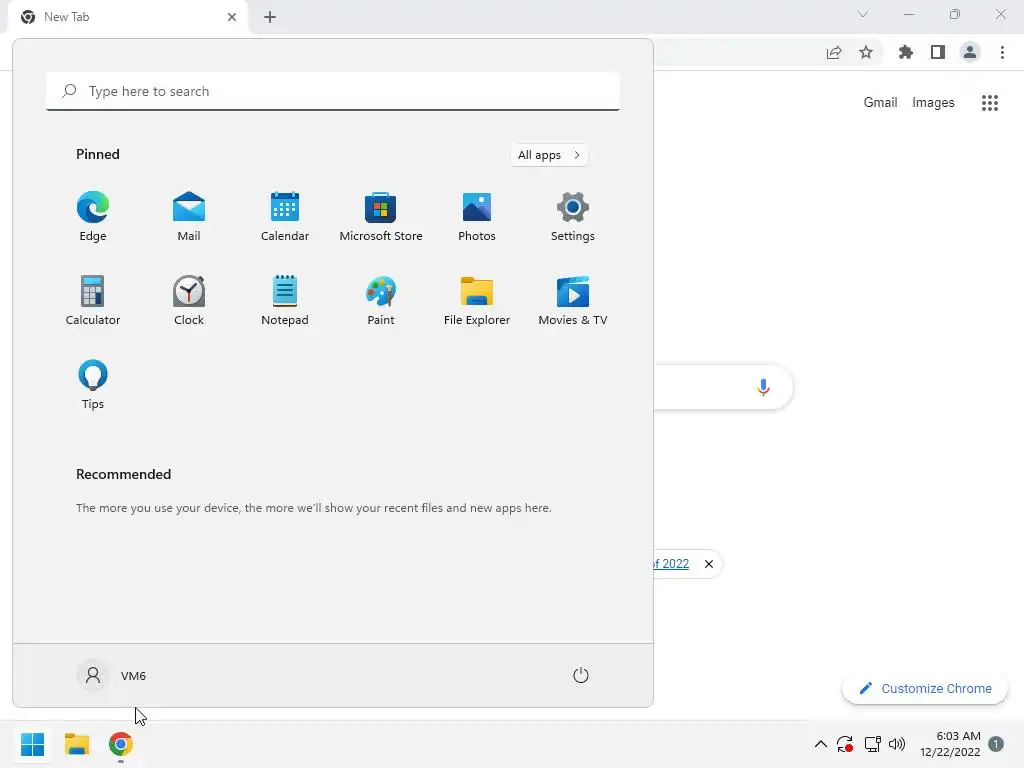The image size is (1024, 768).
Task: Open a new Chrome tab
Action: click(270, 17)
